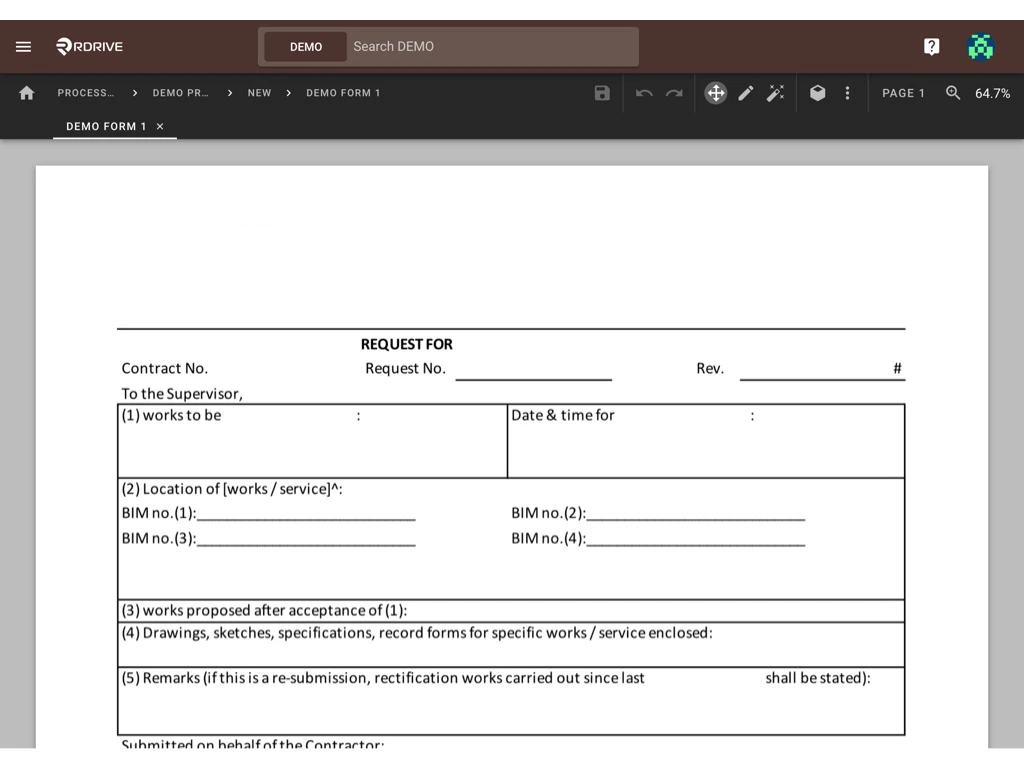Activate the magic wand tool
Screen dimensions: 1024x768
(776, 93)
